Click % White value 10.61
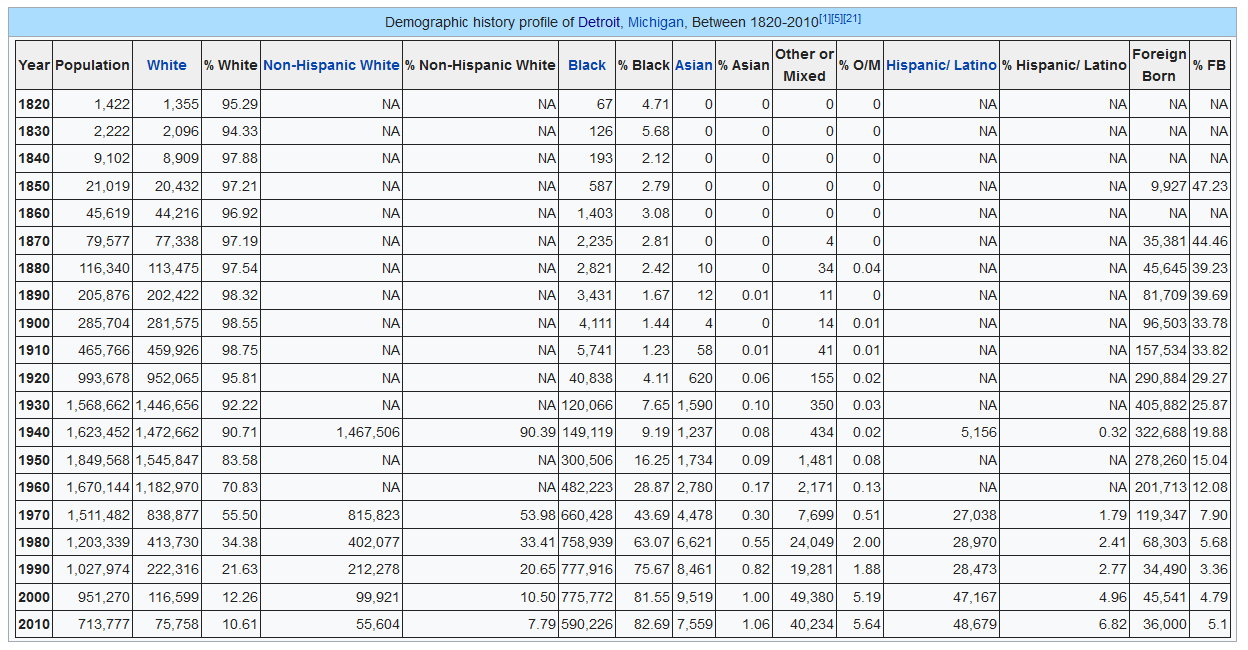The height and width of the screenshot is (650, 1248). pos(239,624)
